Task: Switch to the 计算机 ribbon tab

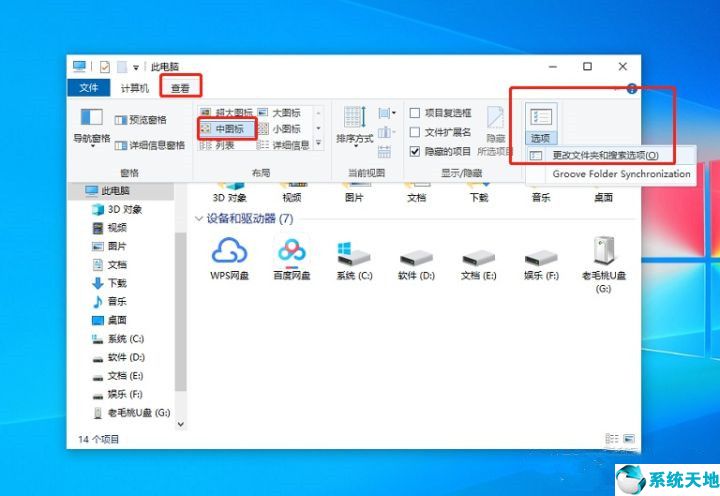Action: 135,88
